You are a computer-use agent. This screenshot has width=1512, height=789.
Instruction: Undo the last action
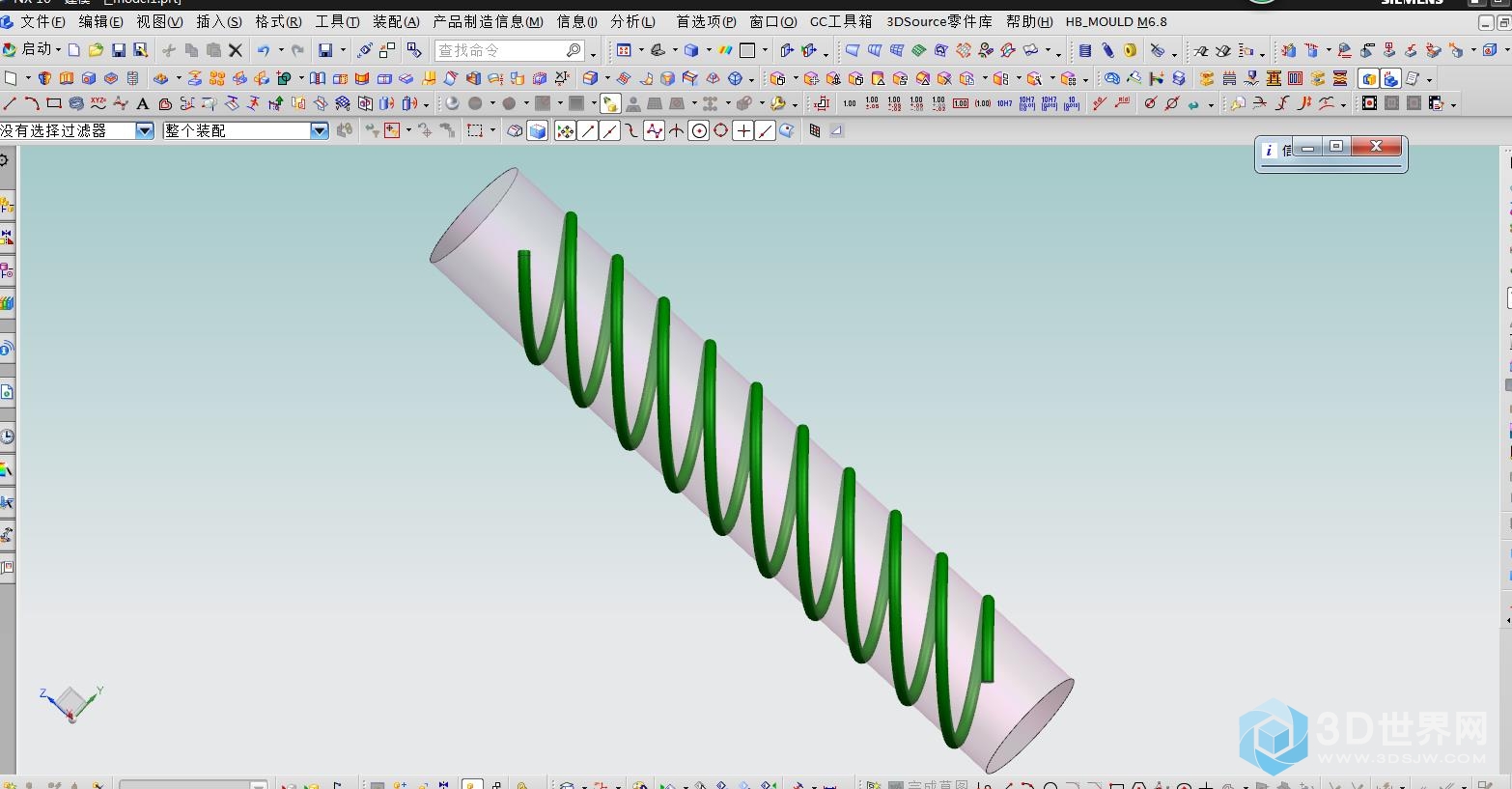[x=263, y=49]
